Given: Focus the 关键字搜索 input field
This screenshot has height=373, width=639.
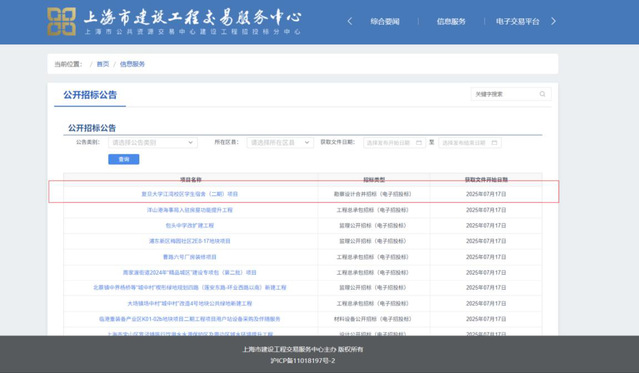Looking at the screenshot, I should point(511,94).
